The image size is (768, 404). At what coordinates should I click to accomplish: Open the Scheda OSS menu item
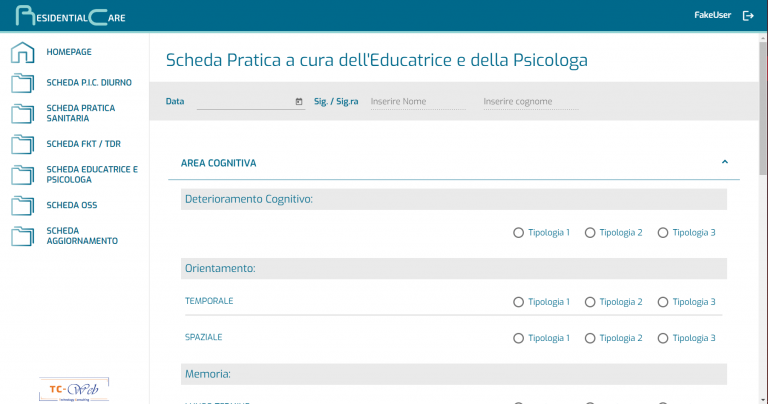click(x=72, y=206)
